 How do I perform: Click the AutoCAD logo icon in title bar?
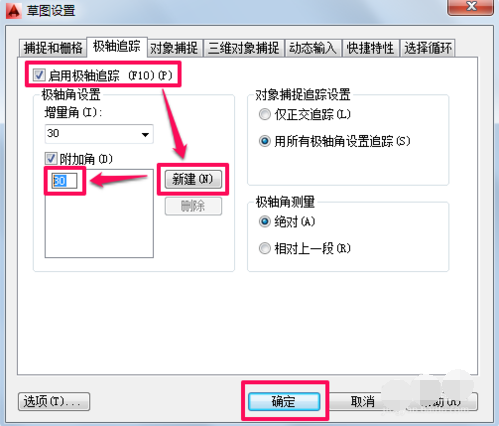pos(14,10)
